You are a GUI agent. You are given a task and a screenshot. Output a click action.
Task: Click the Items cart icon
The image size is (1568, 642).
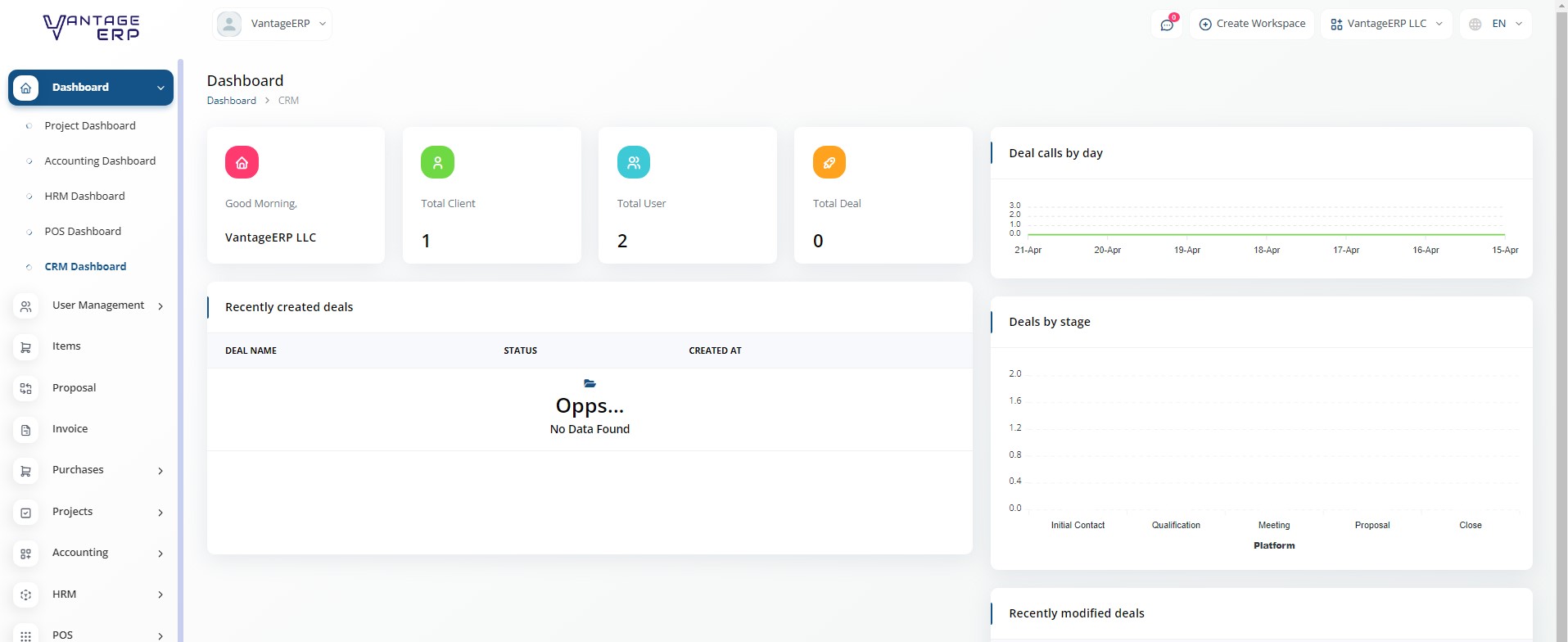[26, 347]
